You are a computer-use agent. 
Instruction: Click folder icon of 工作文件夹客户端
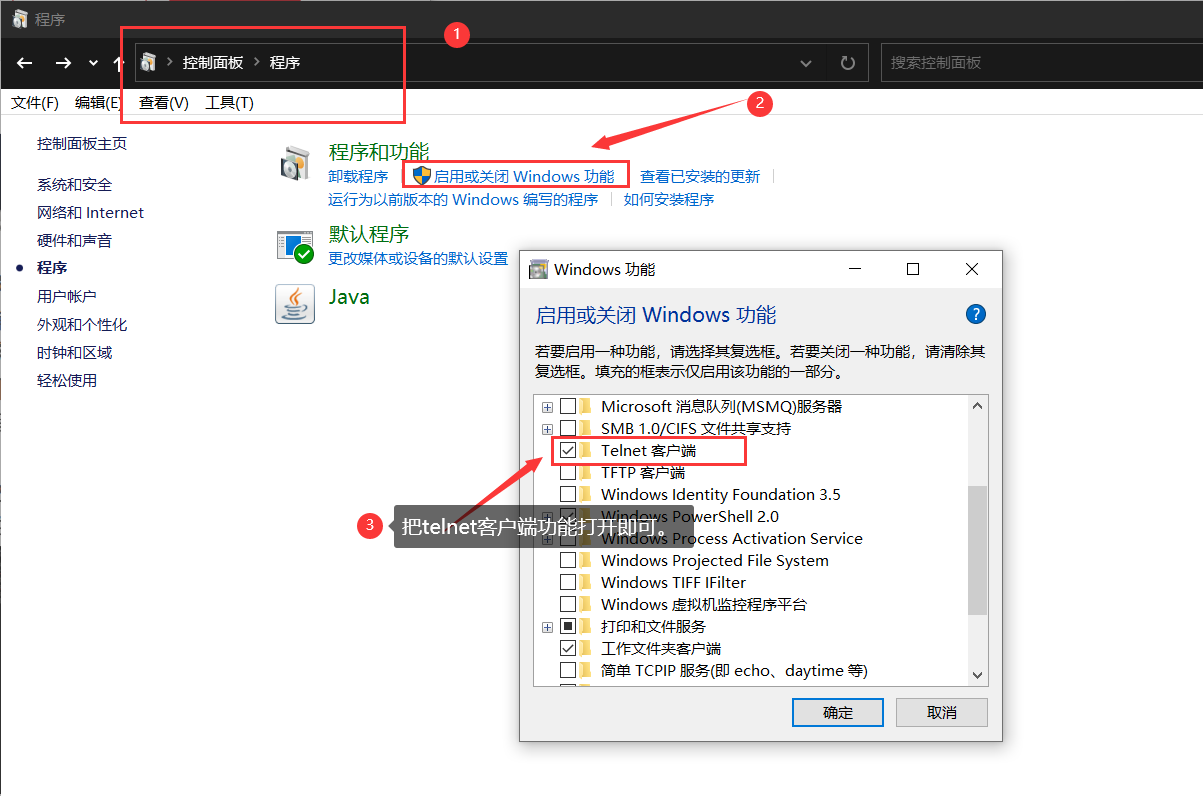pyautogui.click(x=586, y=648)
